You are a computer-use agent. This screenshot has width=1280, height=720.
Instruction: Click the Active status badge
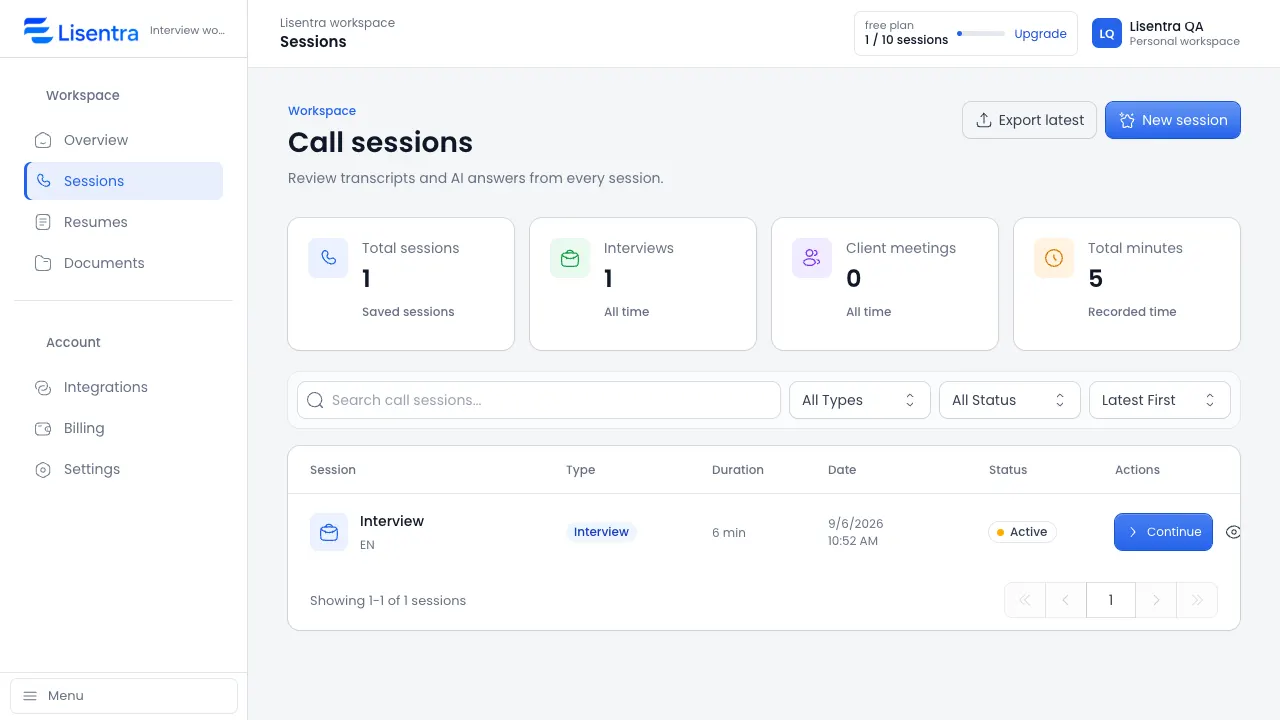[x=1022, y=532]
